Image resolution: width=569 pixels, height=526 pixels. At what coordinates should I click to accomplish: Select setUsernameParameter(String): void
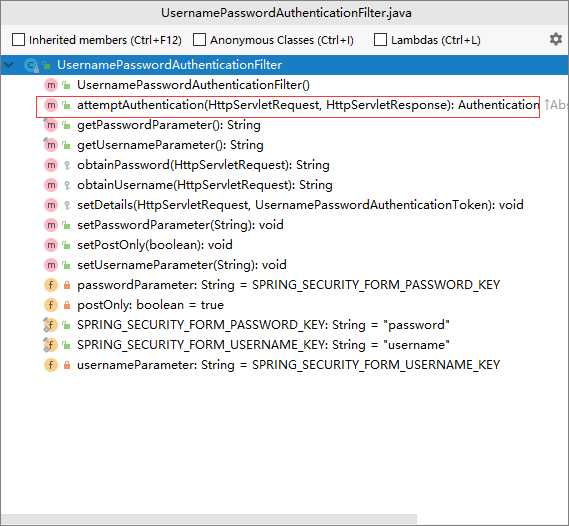[x=181, y=265]
